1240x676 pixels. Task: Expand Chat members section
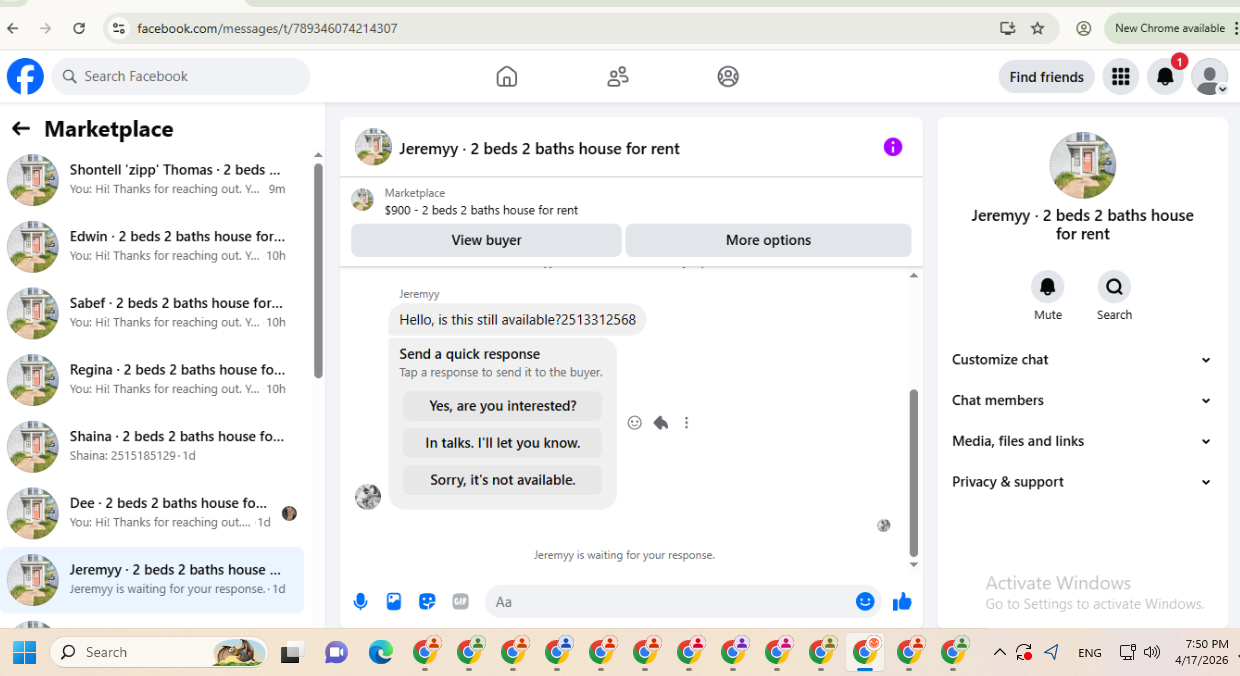1082,400
